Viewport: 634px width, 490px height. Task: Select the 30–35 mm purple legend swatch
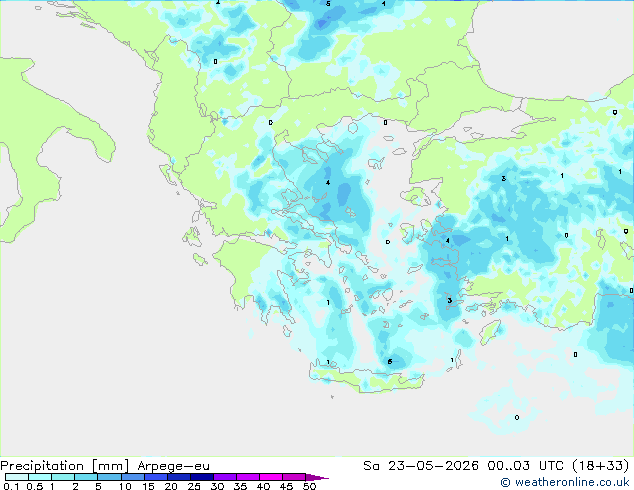point(225,477)
